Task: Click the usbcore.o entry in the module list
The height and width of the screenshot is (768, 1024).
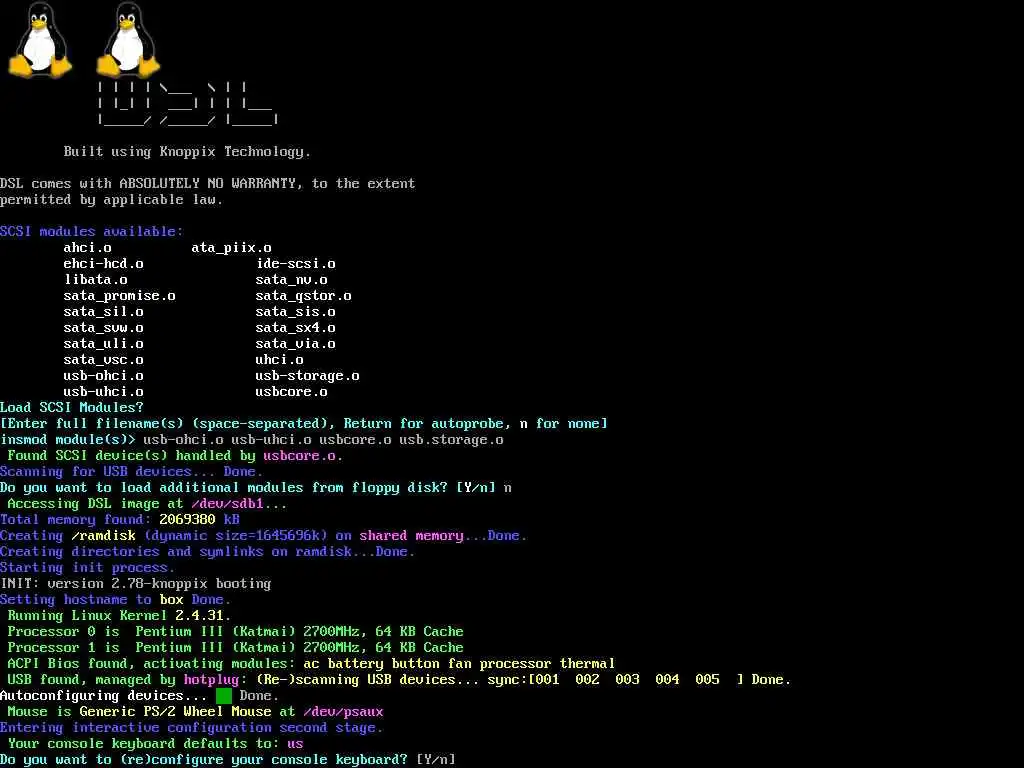Action: (291, 392)
